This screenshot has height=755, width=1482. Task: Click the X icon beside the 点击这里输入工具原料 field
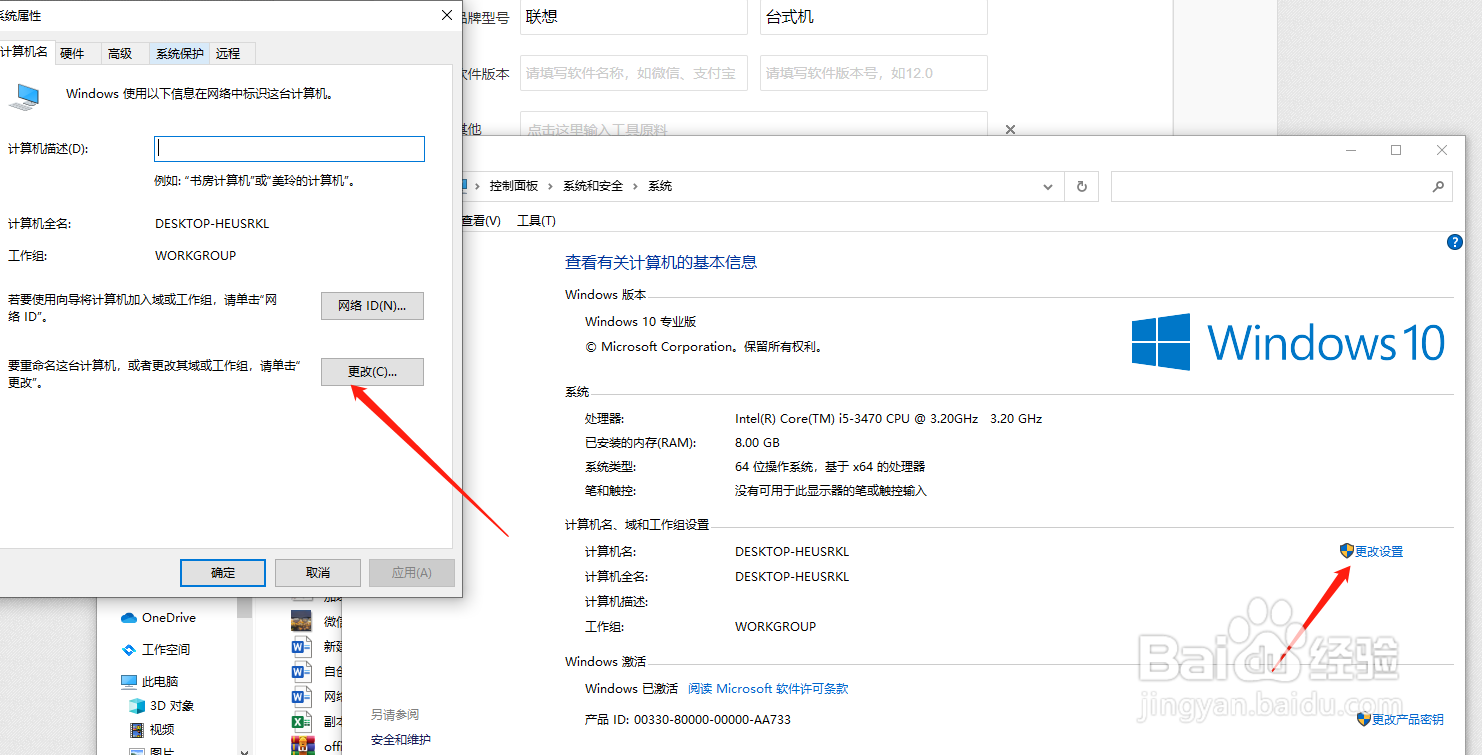click(x=1010, y=129)
